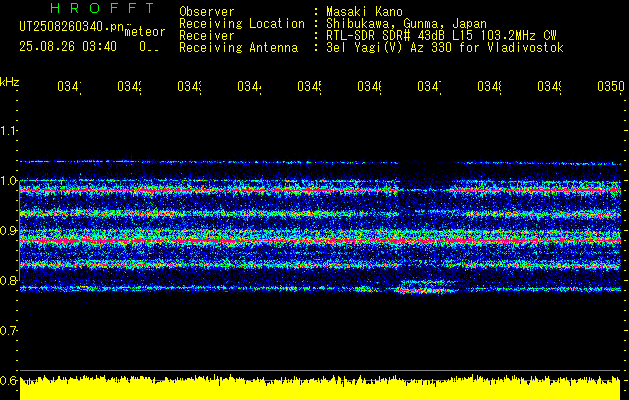The height and width of the screenshot is (400, 629).
Task: Click the 0.8 frequency axis label
Action: point(8,280)
